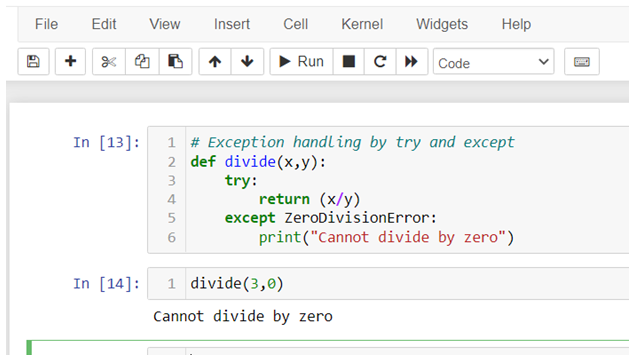Select the In [13] cell prompt
638x363 pixels.
pyautogui.click(x=106, y=142)
